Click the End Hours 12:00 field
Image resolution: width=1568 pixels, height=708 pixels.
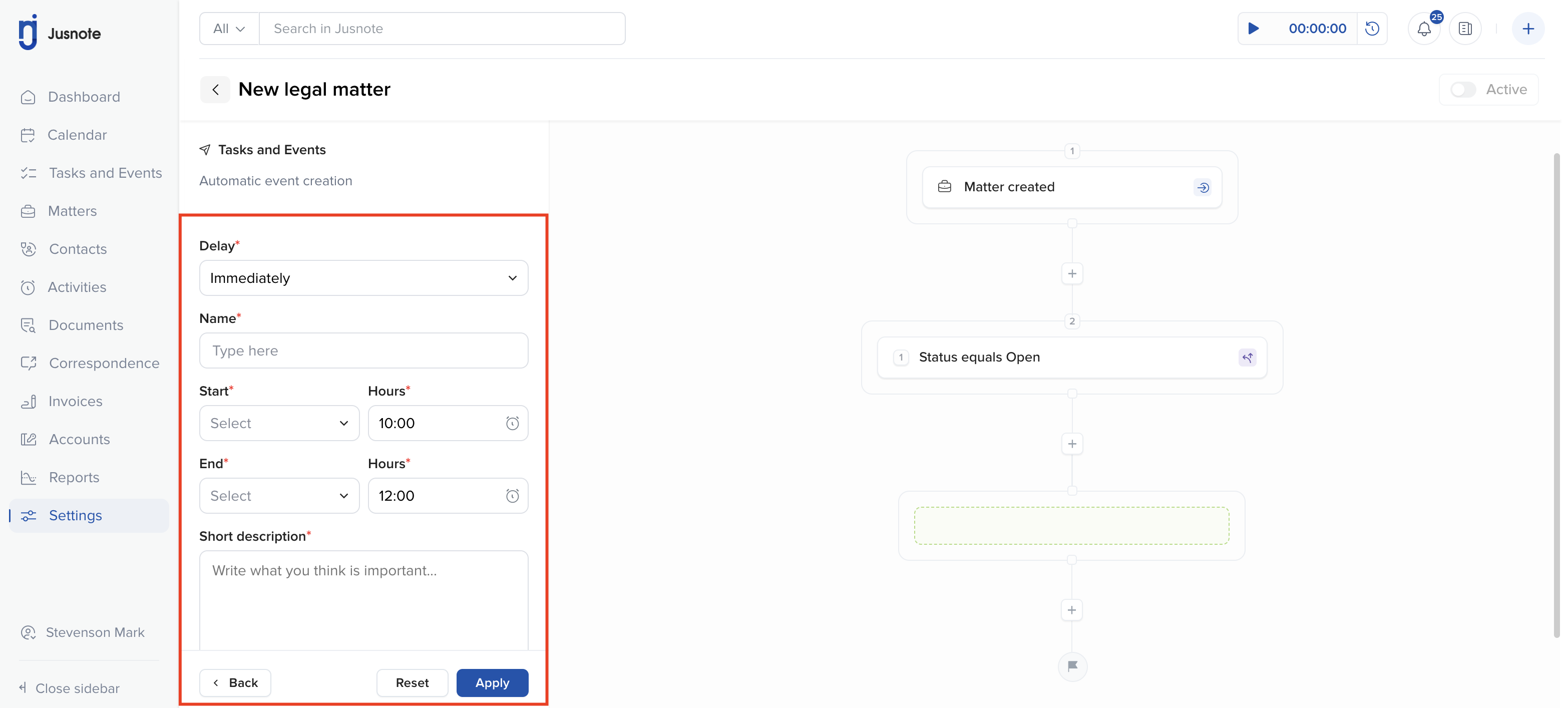[448, 496]
